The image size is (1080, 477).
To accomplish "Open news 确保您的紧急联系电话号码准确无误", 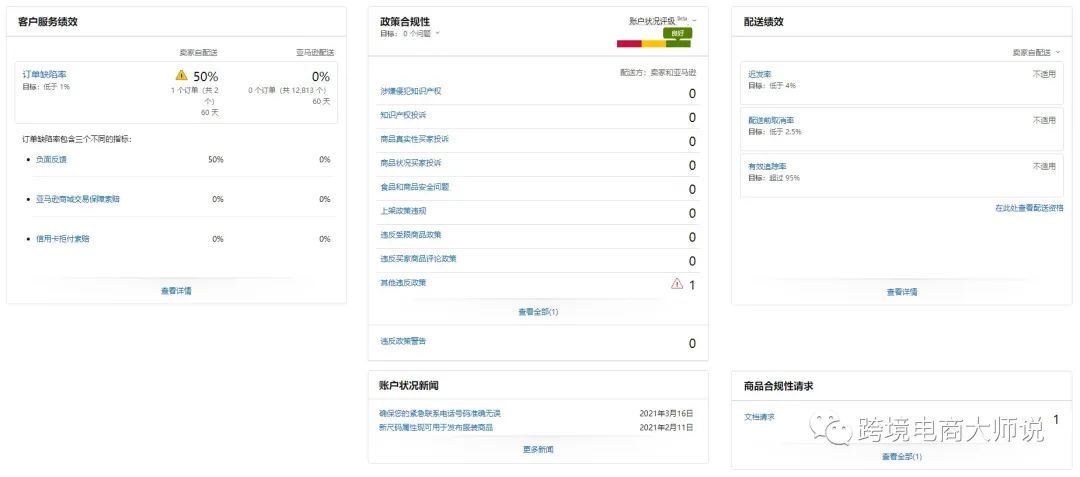I will (439, 414).
